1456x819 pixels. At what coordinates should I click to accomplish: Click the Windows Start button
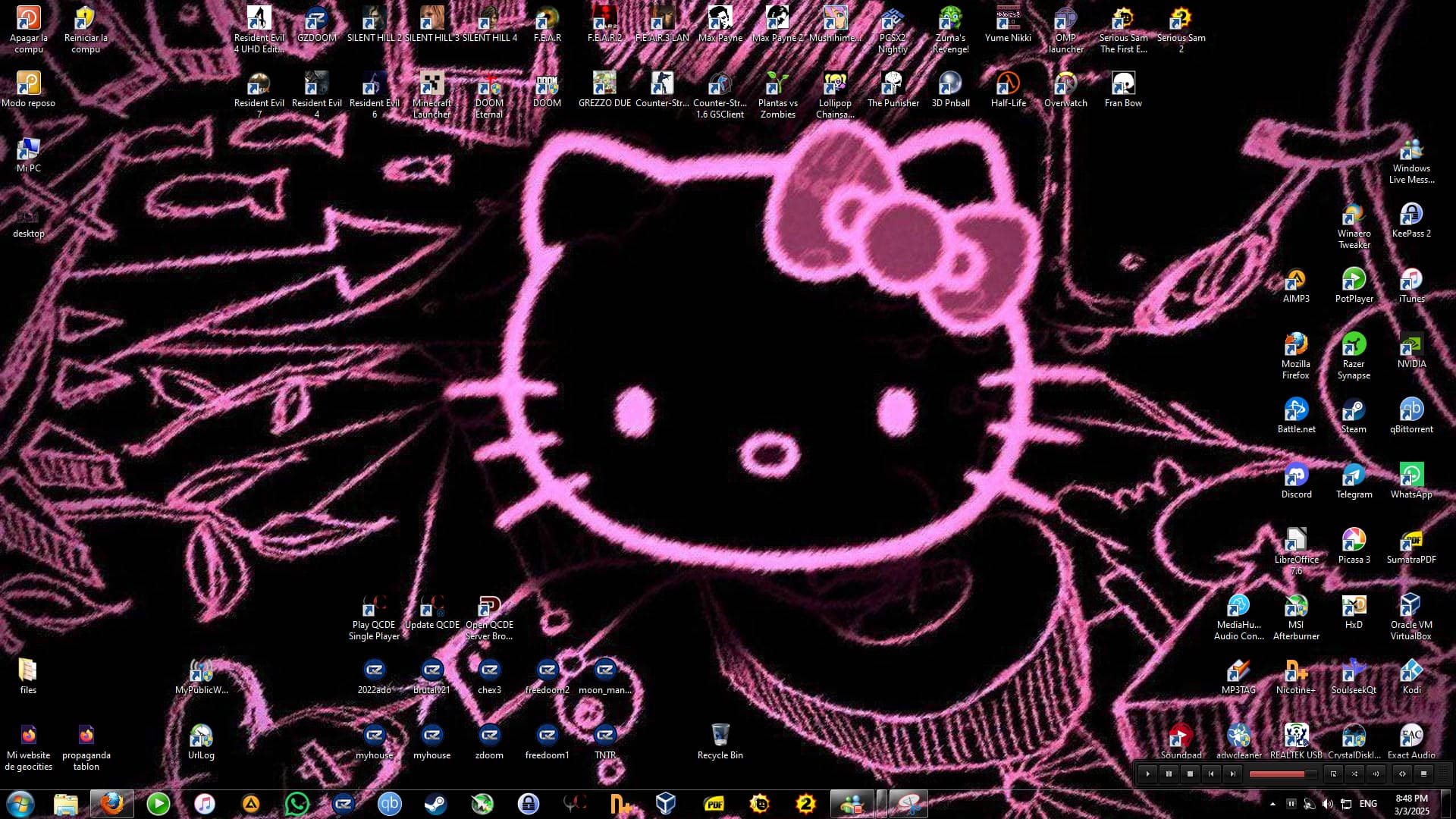[x=20, y=804]
